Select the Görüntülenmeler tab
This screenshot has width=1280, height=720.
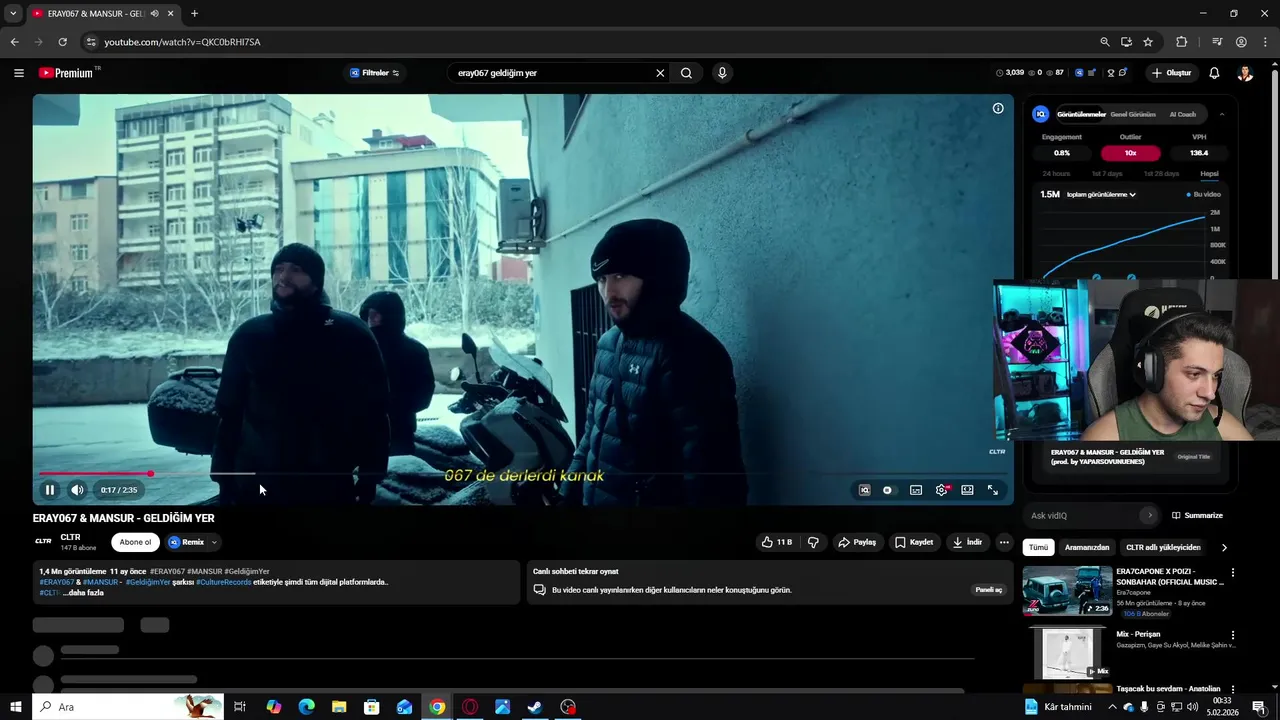pyautogui.click(x=1081, y=114)
